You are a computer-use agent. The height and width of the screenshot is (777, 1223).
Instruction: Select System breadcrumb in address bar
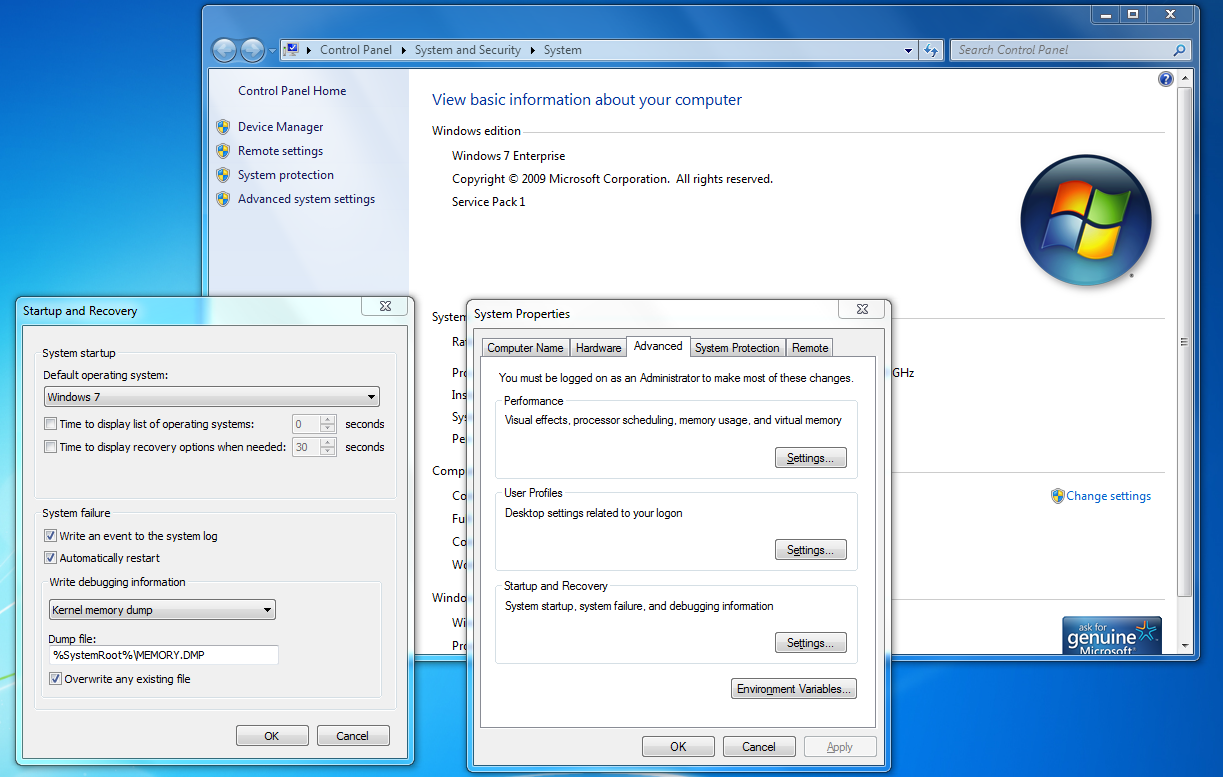(563, 50)
